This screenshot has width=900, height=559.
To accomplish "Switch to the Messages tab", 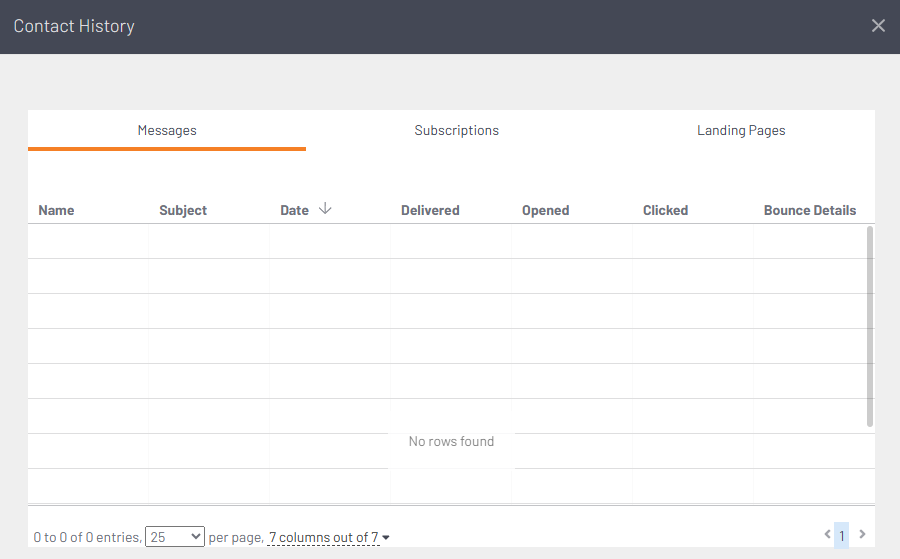I will [x=167, y=130].
